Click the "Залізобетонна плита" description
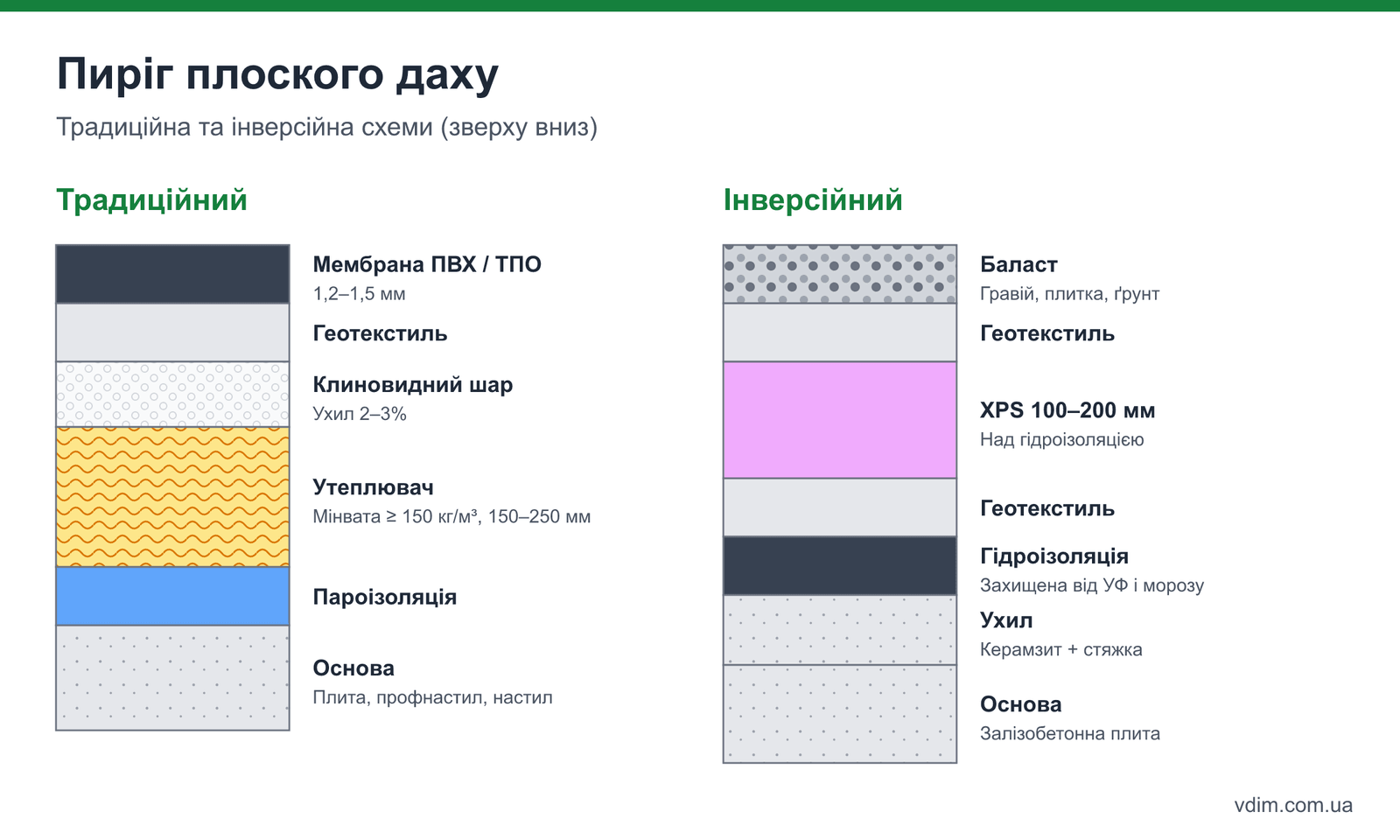The height and width of the screenshot is (840, 1400). 1070,734
